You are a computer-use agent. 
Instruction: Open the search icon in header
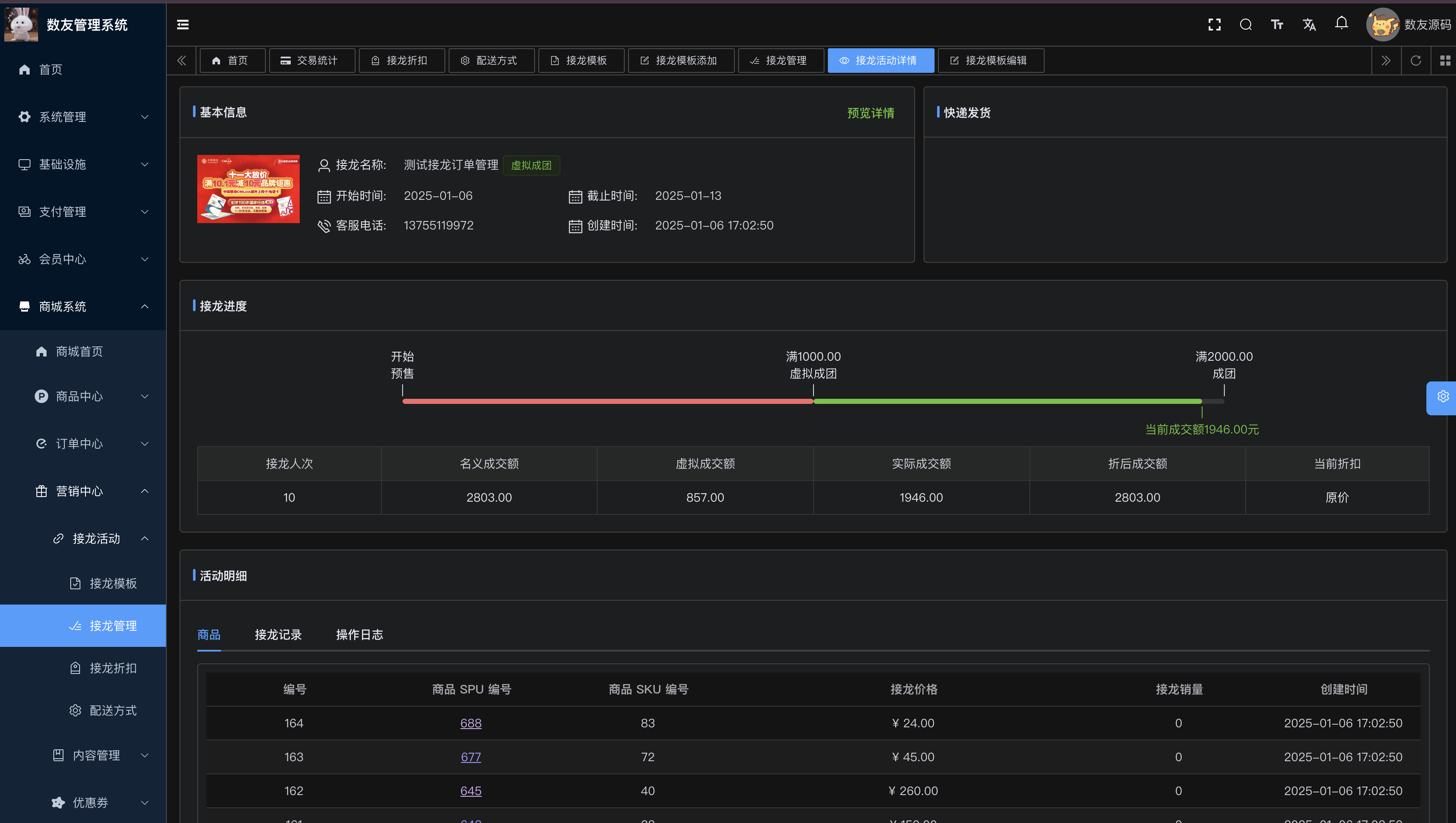coord(1246,24)
